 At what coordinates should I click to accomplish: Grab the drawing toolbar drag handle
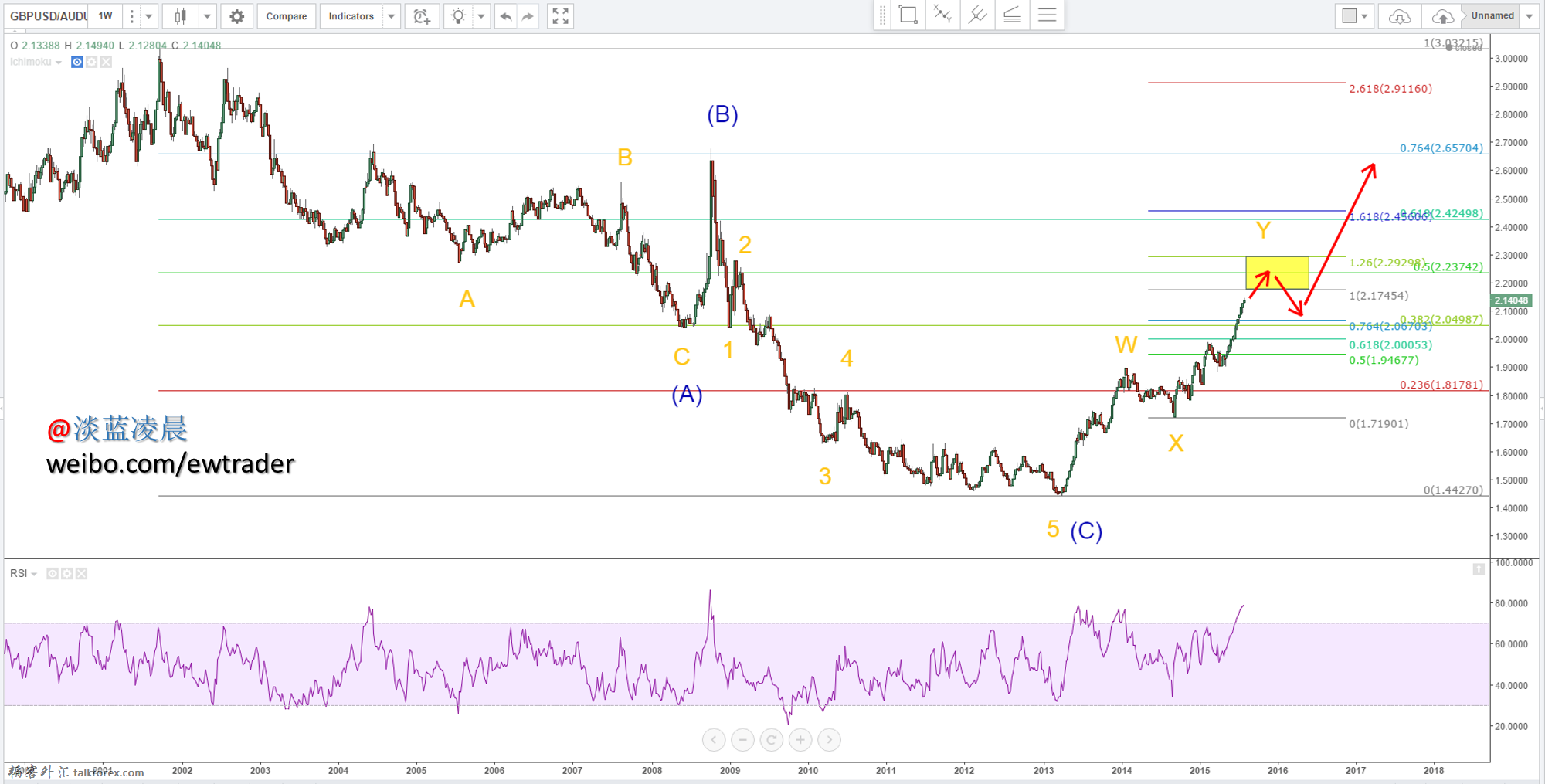[x=883, y=15]
